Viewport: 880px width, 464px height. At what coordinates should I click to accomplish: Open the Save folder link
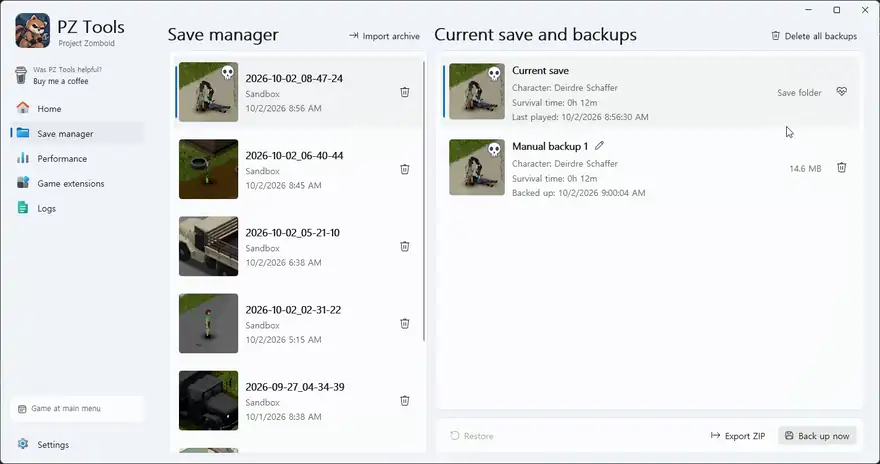(x=799, y=93)
